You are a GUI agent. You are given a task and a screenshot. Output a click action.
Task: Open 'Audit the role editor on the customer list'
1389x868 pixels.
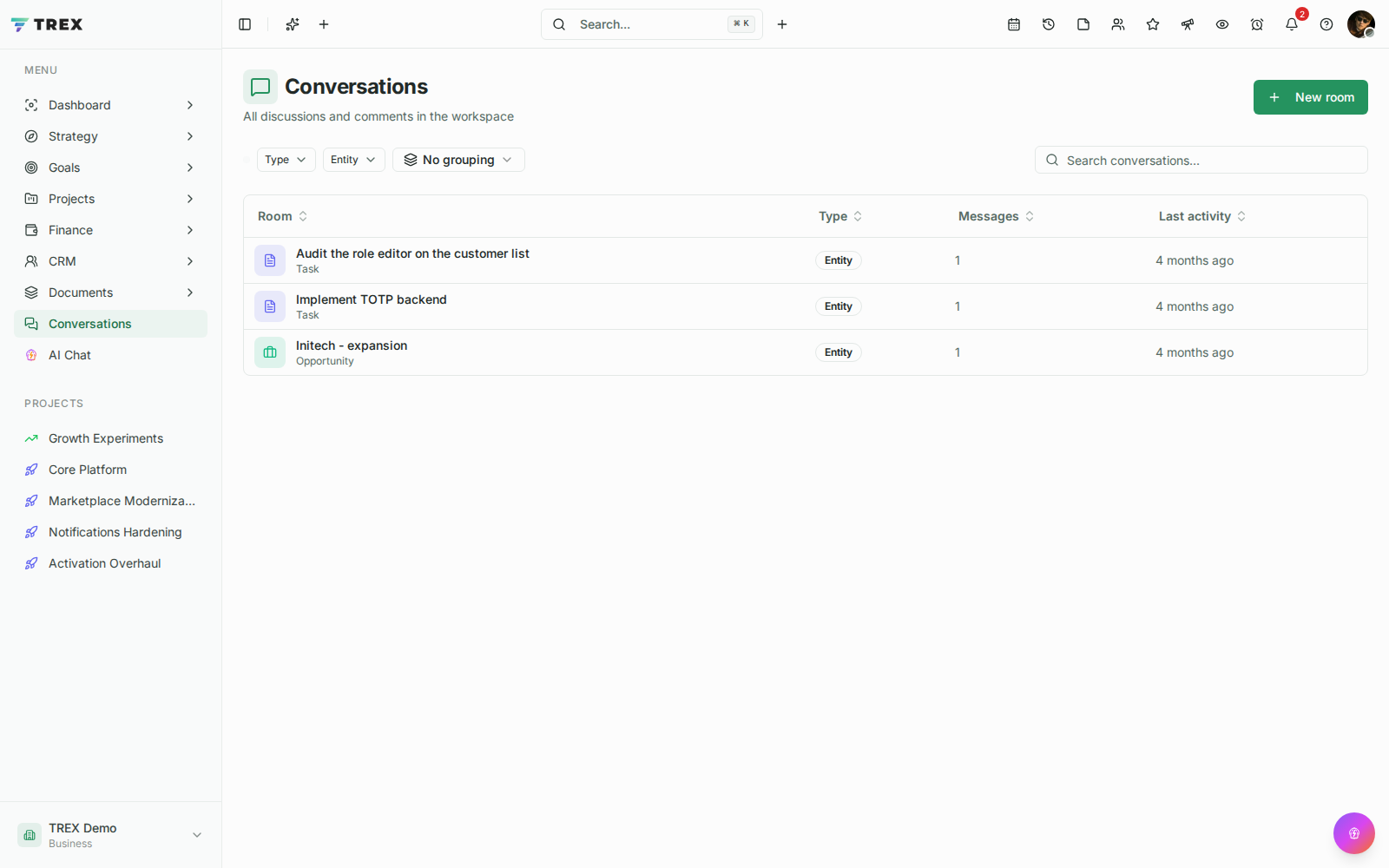point(412,253)
